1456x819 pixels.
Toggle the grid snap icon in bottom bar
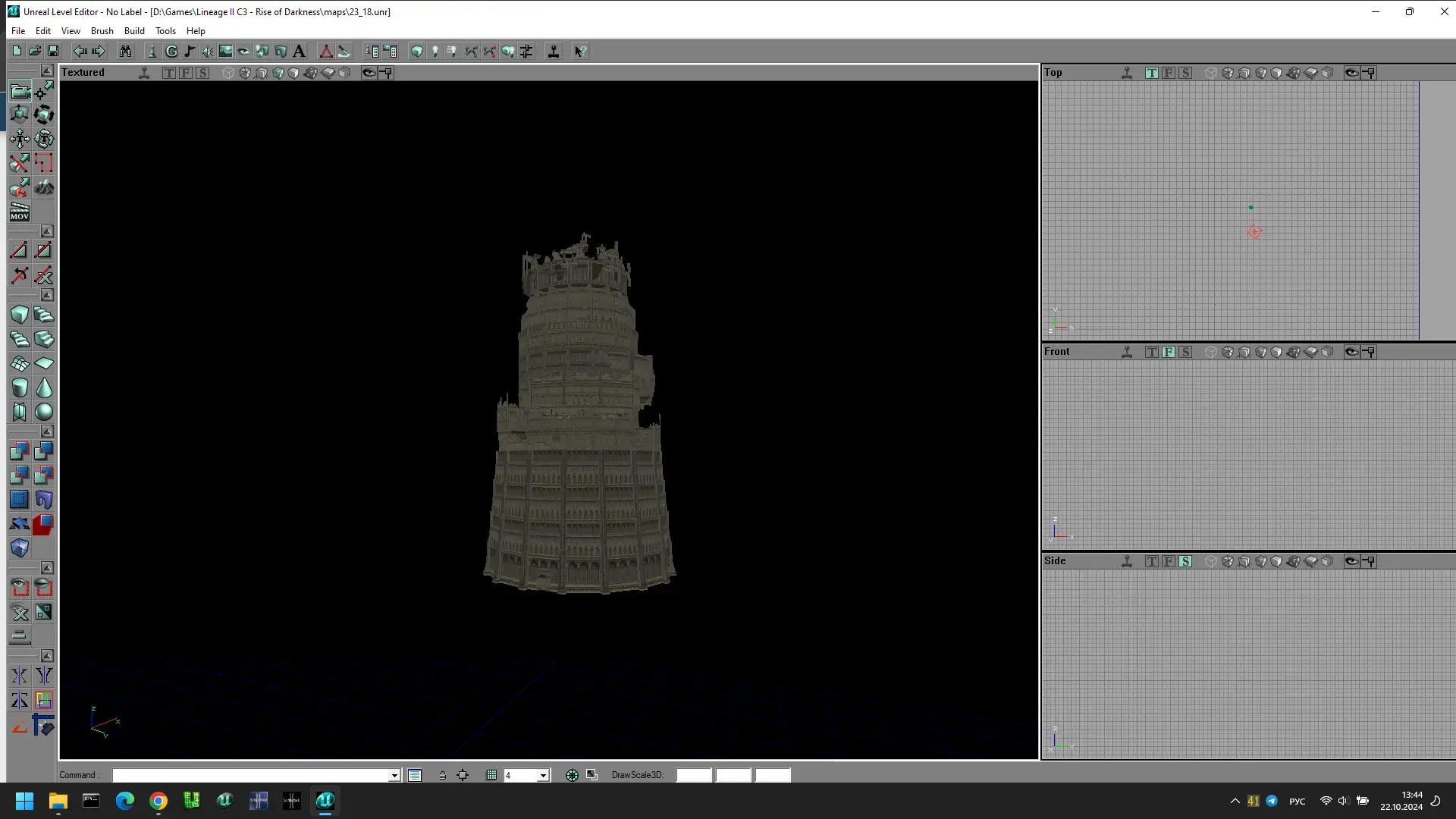point(491,775)
